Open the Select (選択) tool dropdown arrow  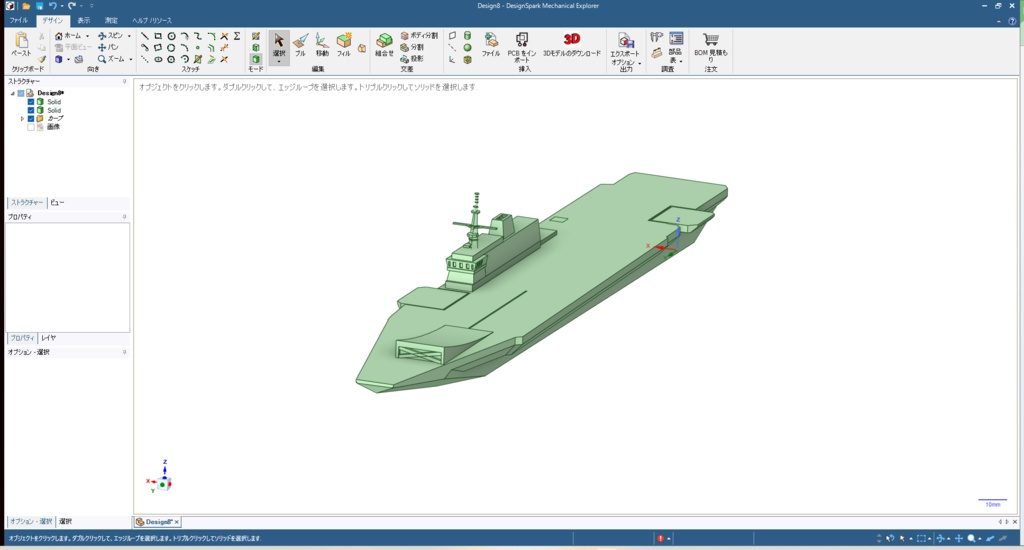(279, 61)
